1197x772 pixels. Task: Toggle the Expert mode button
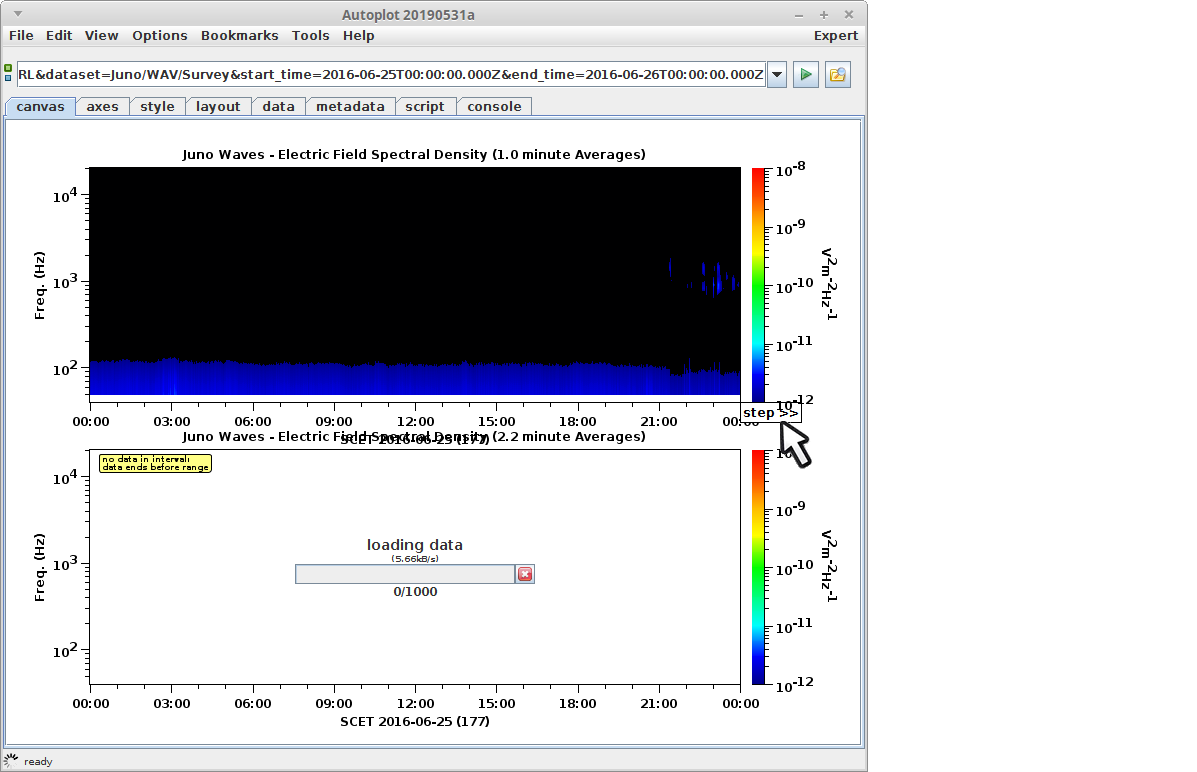pos(835,36)
